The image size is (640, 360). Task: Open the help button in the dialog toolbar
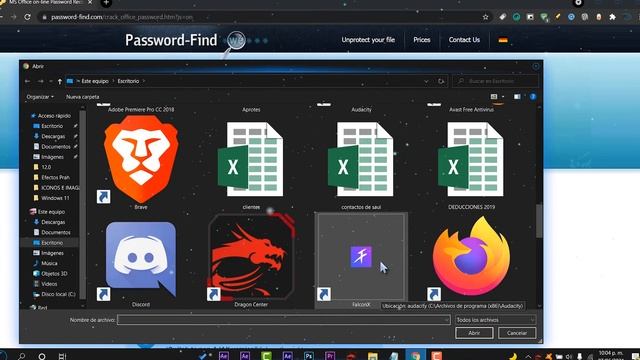(533, 97)
